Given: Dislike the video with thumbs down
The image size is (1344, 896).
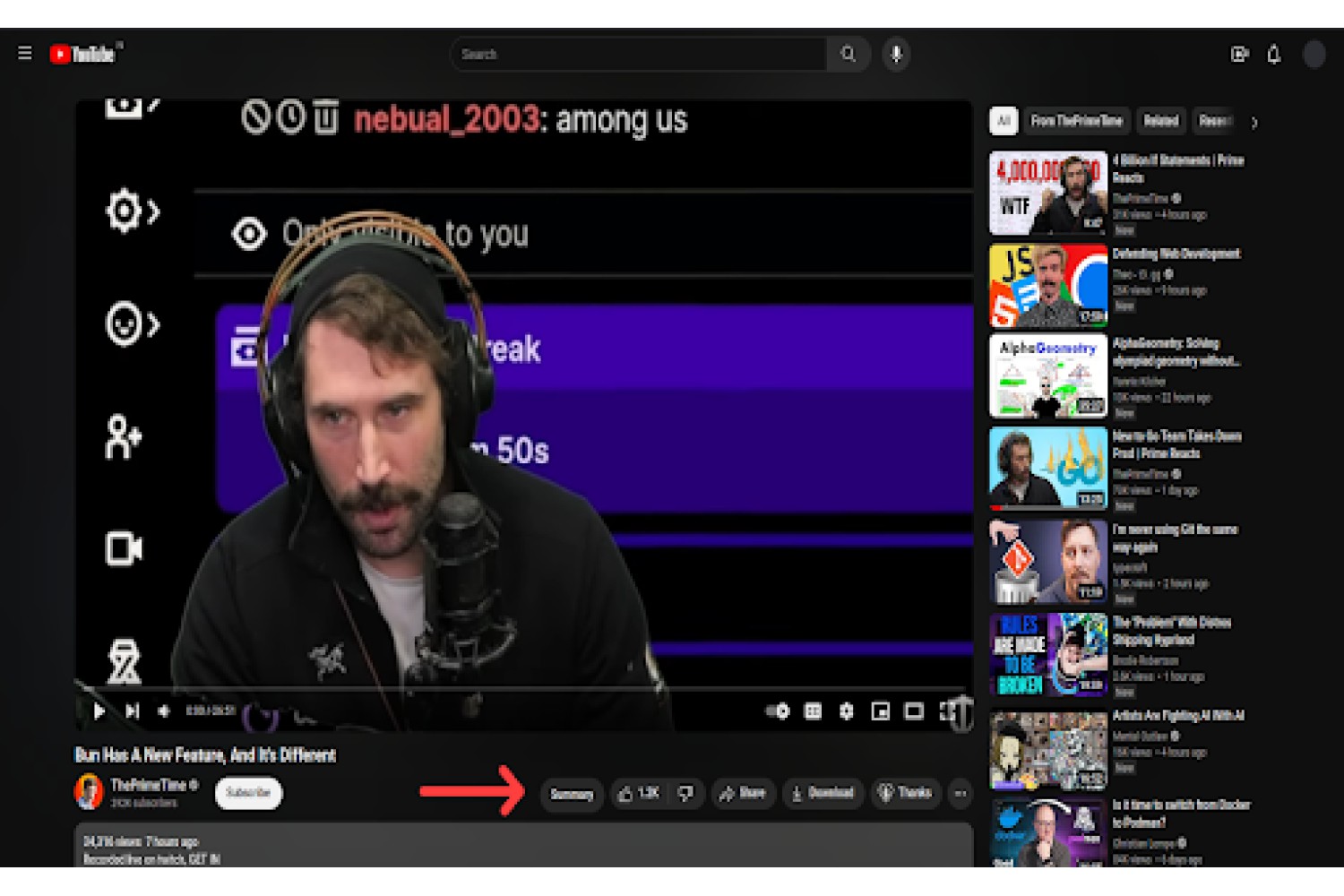Looking at the screenshot, I should point(686,794).
